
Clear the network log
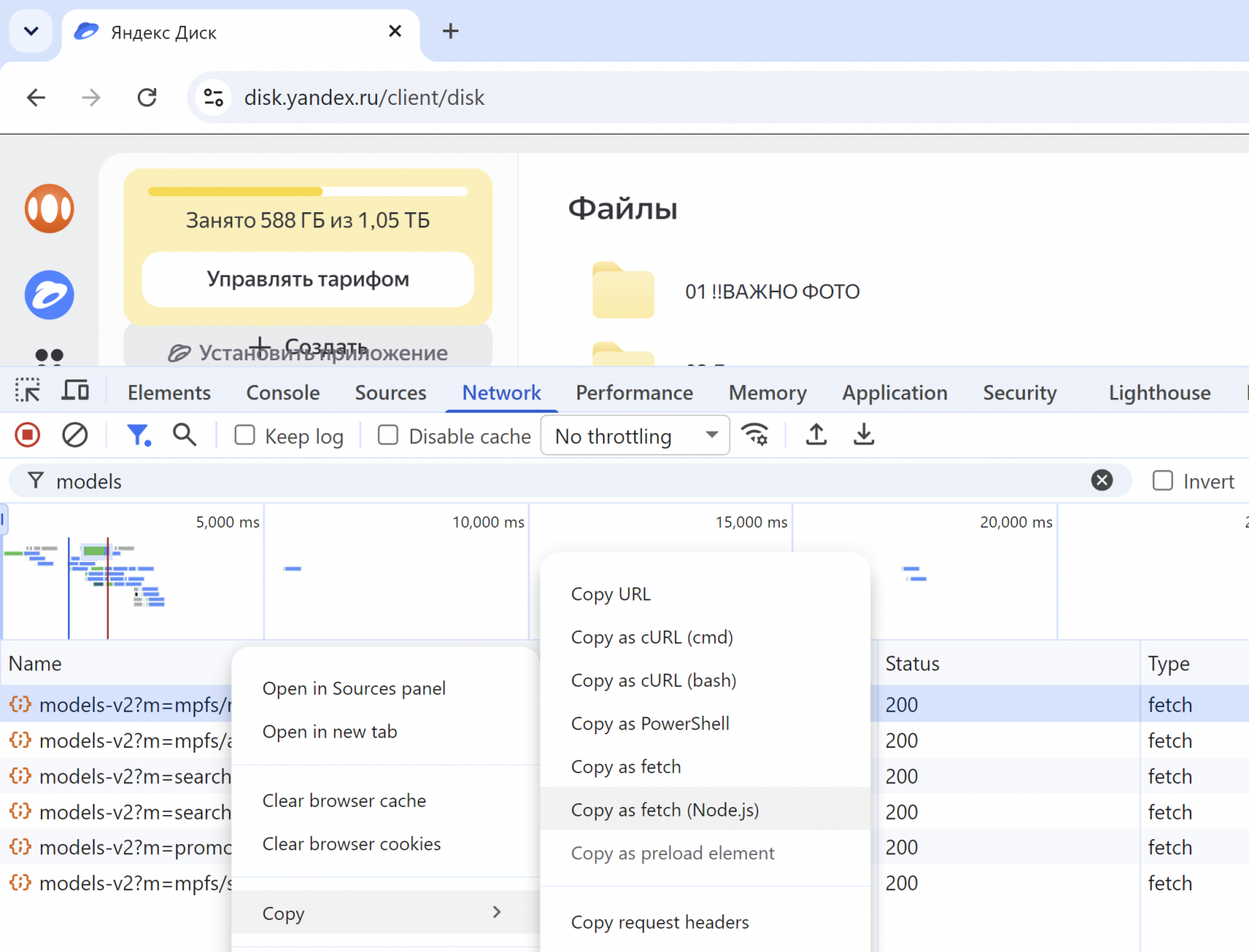[75, 435]
